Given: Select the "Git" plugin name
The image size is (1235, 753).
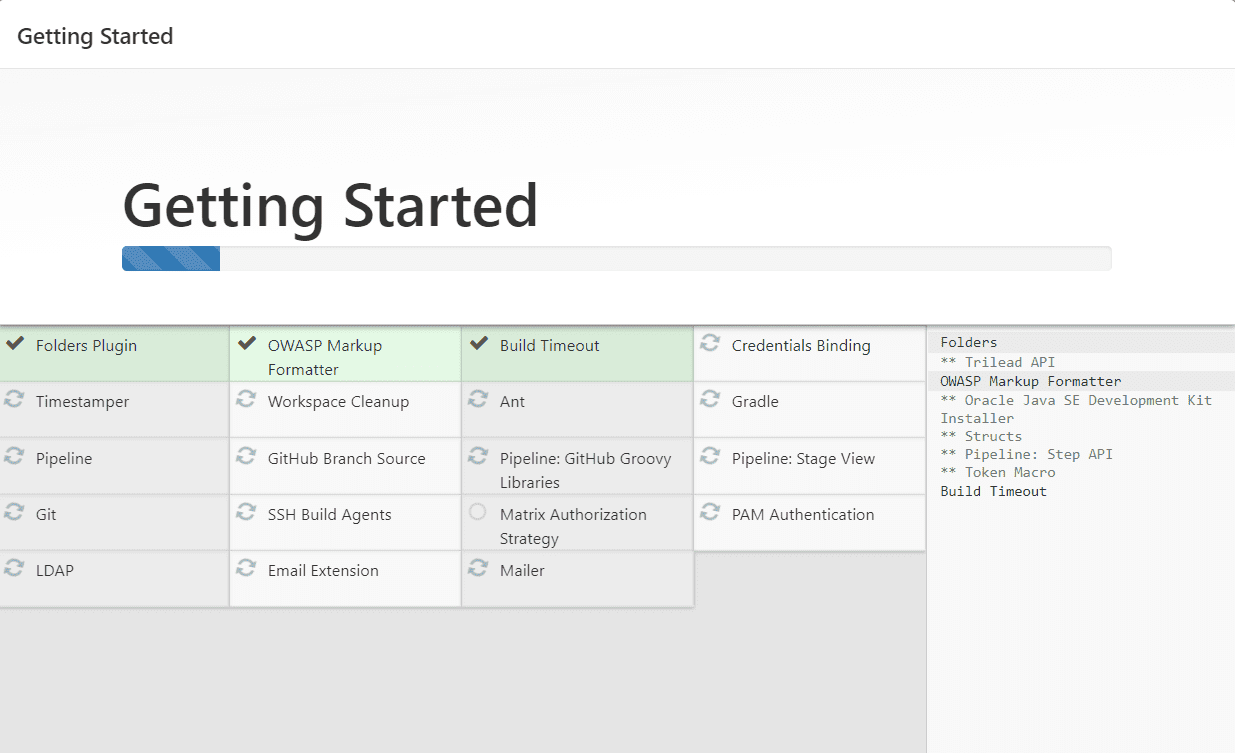Looking at the screenshot, I should 46,515.
